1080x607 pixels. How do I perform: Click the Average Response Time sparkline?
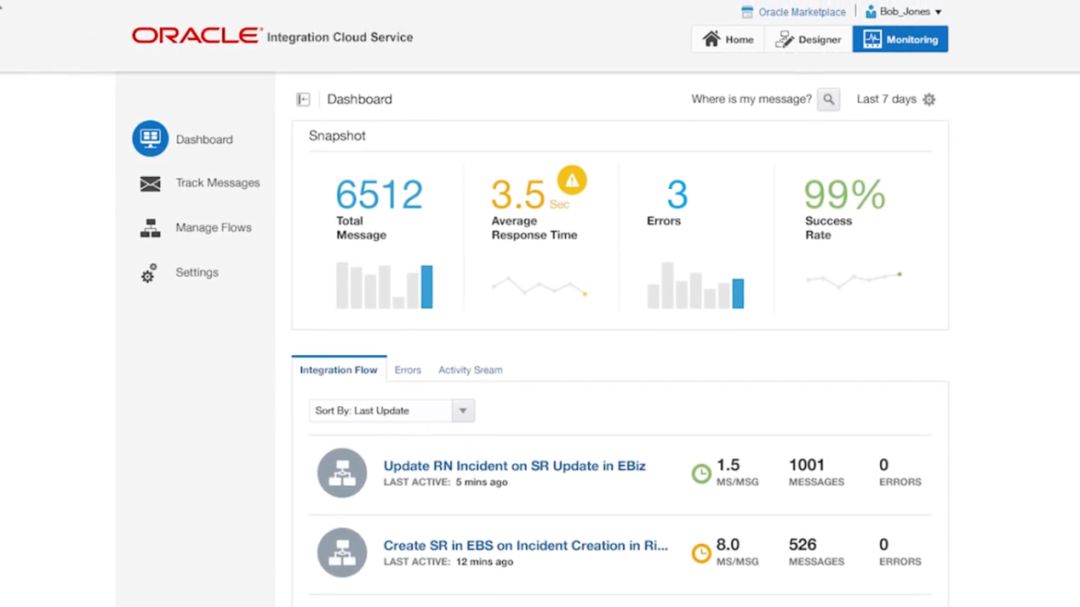point(539,285)
